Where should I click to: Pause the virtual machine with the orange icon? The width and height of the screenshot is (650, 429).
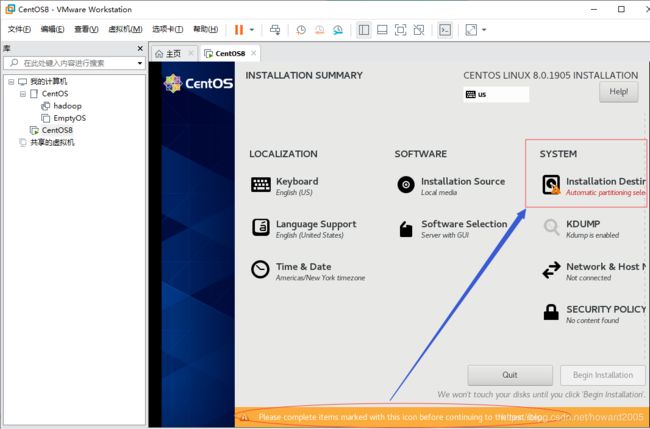click(x=239, y=29)
